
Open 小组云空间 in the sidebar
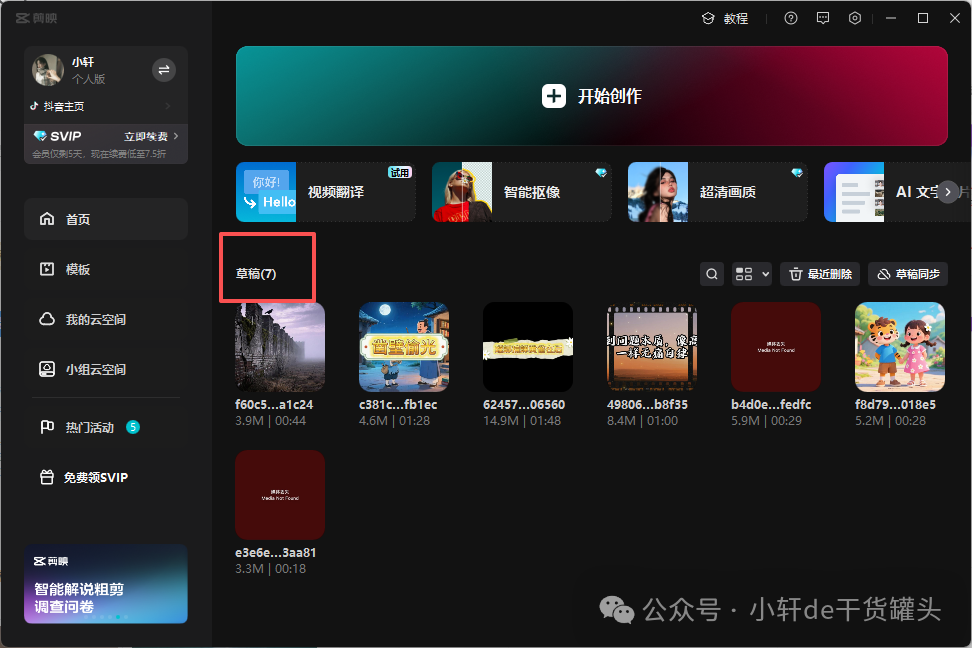(106, 370)
